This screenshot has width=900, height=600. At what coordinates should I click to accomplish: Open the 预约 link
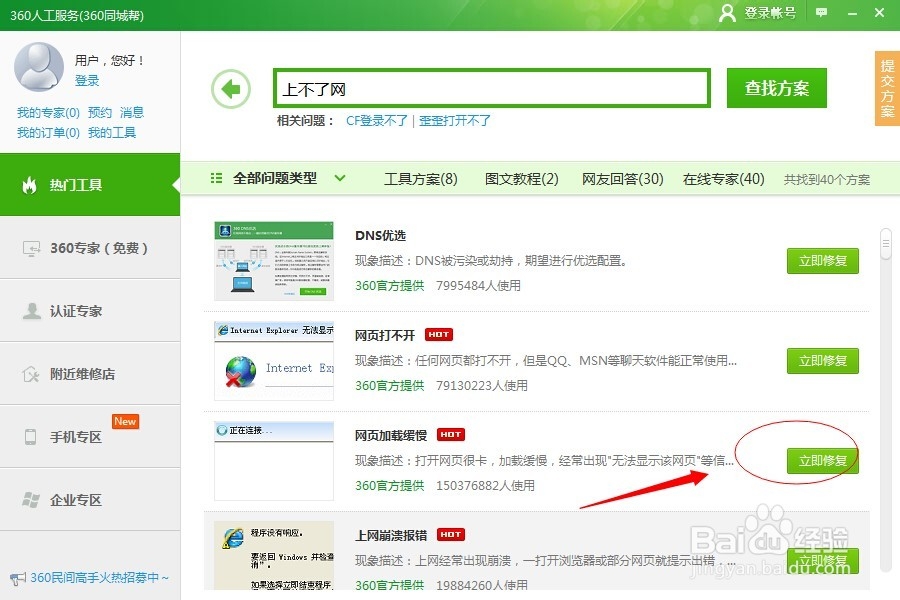tap(100, 113)
